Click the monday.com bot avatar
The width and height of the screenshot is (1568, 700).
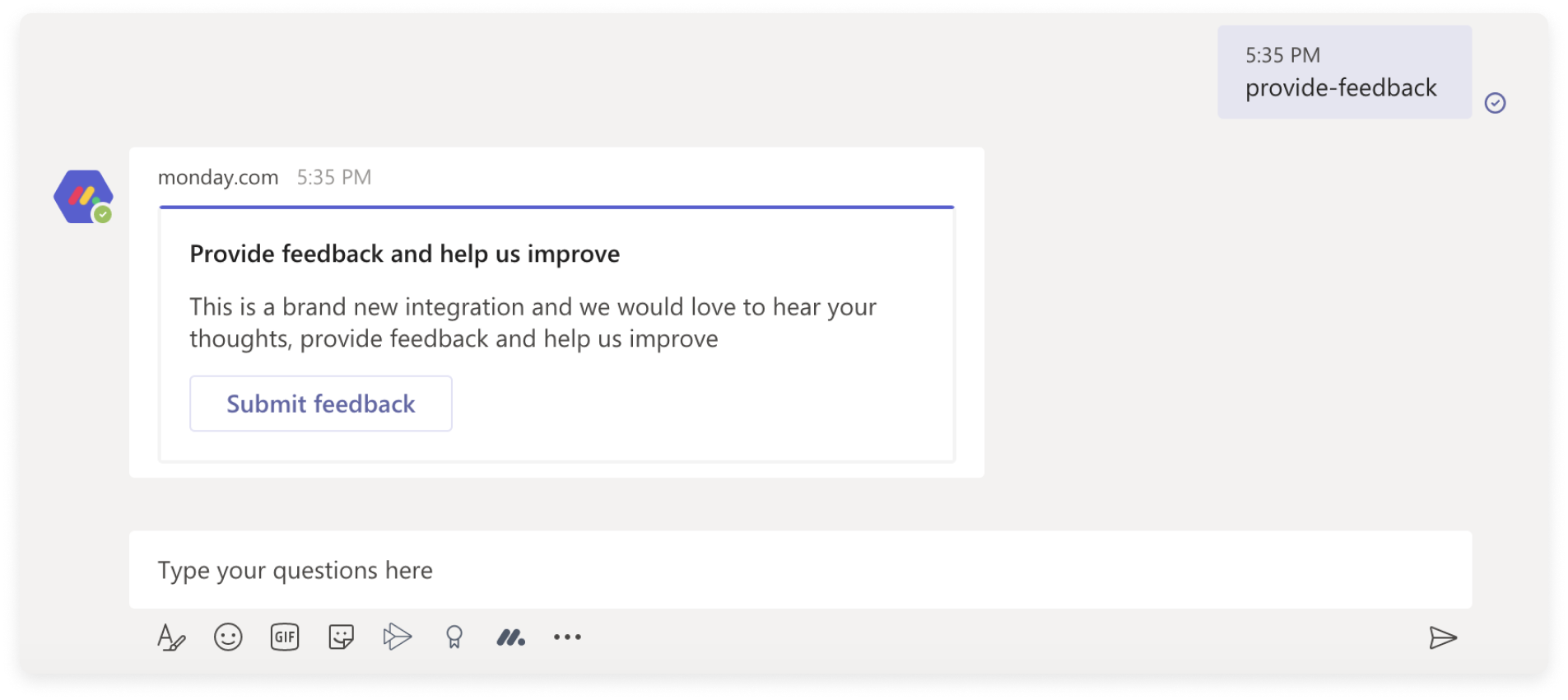click(x=83, y=197)
